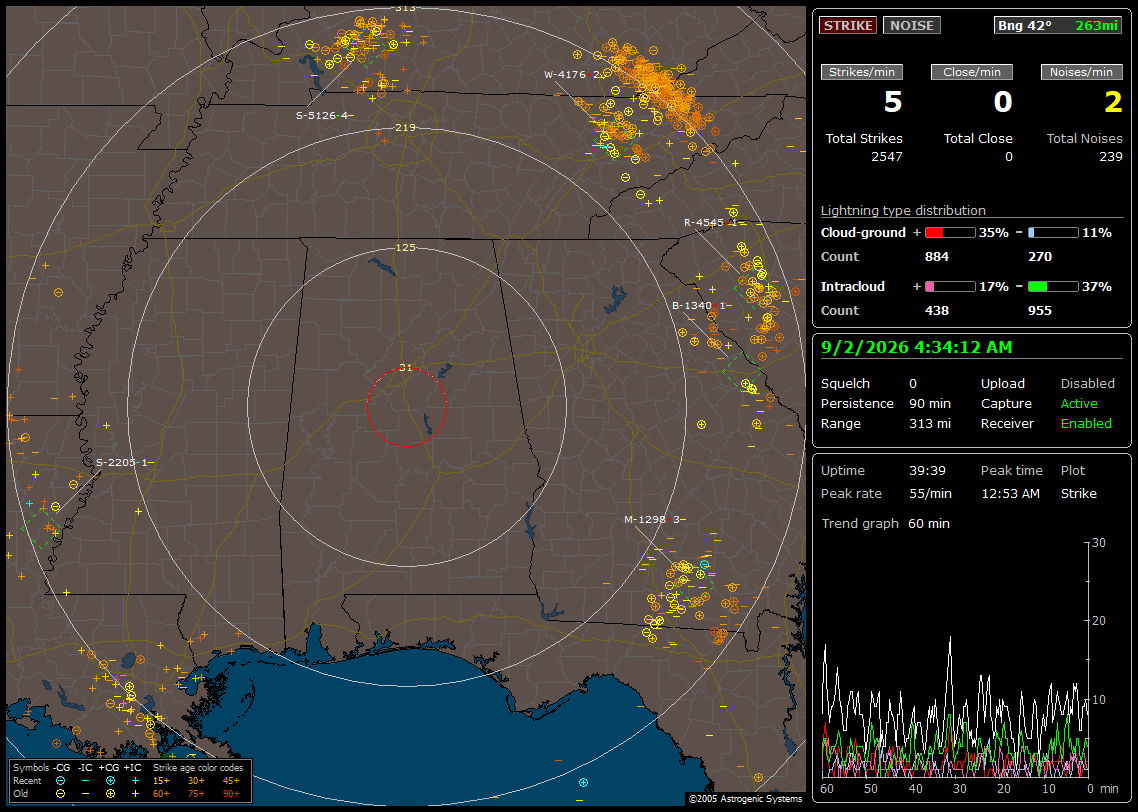Toggle the Upload Disabled status
The width and height of the screenshot is (1138, 812).
(x=1087, y=383)
